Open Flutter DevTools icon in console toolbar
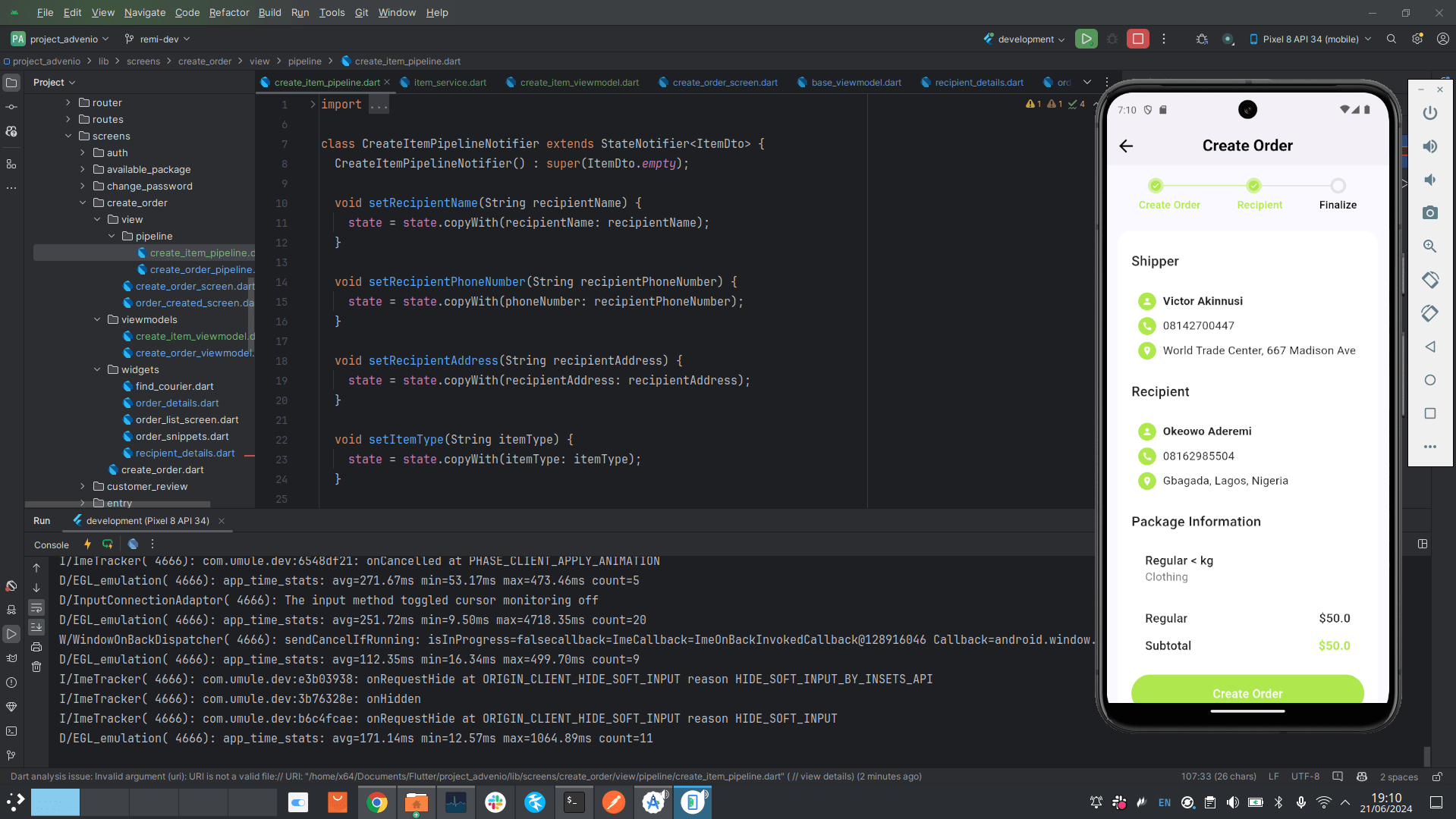This screenshot has height=819, width=1456. (x=133, y=544)
